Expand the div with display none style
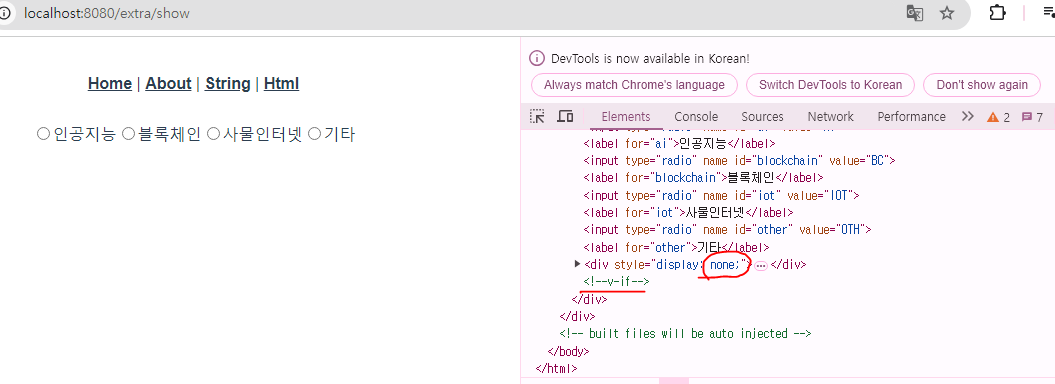This screenshot has width=1055, height=384. (577, 264)
